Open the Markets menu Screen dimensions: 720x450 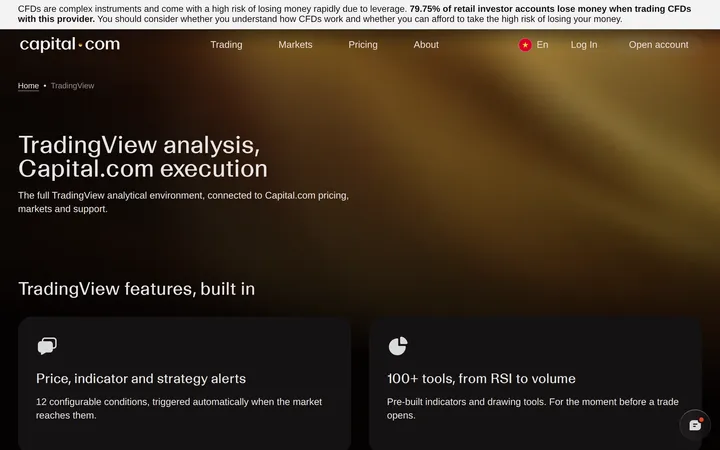[295, 45]
